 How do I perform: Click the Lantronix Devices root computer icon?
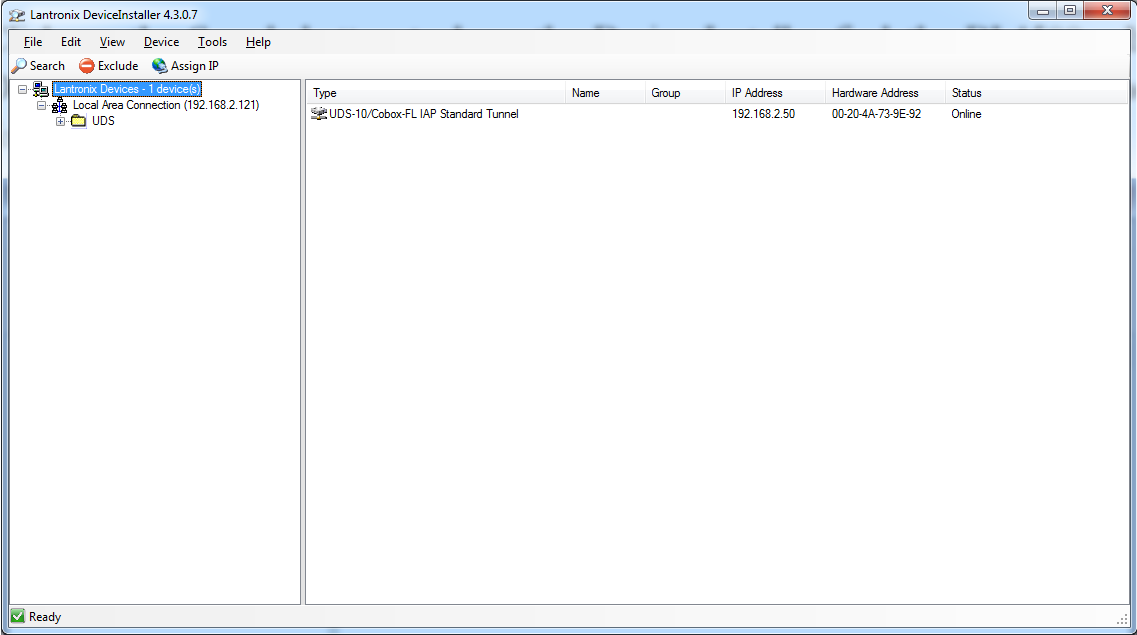point(41,89)
